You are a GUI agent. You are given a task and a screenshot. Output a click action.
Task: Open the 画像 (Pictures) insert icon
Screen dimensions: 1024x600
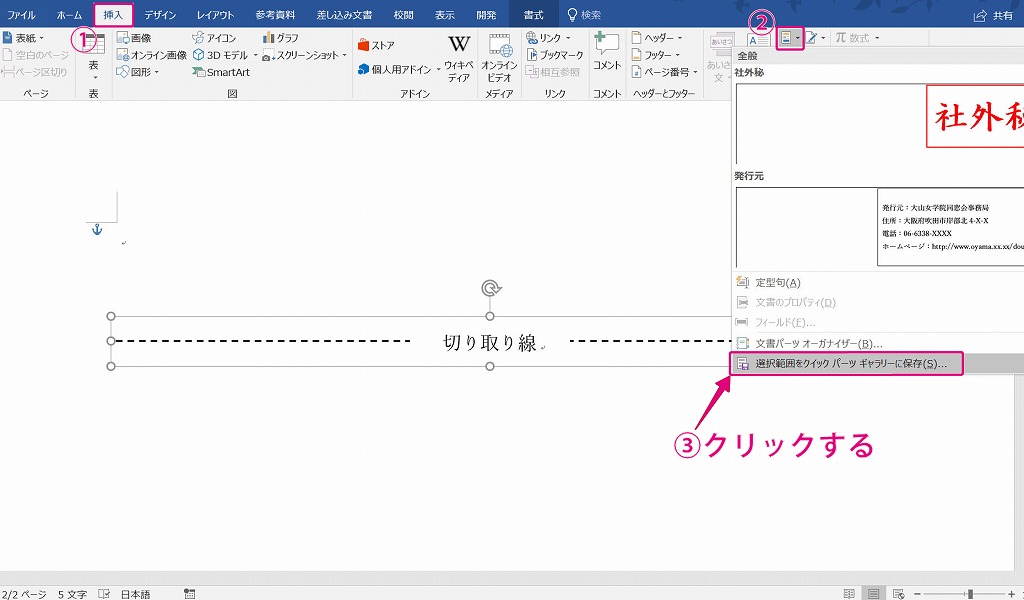[x=135, y=38]
